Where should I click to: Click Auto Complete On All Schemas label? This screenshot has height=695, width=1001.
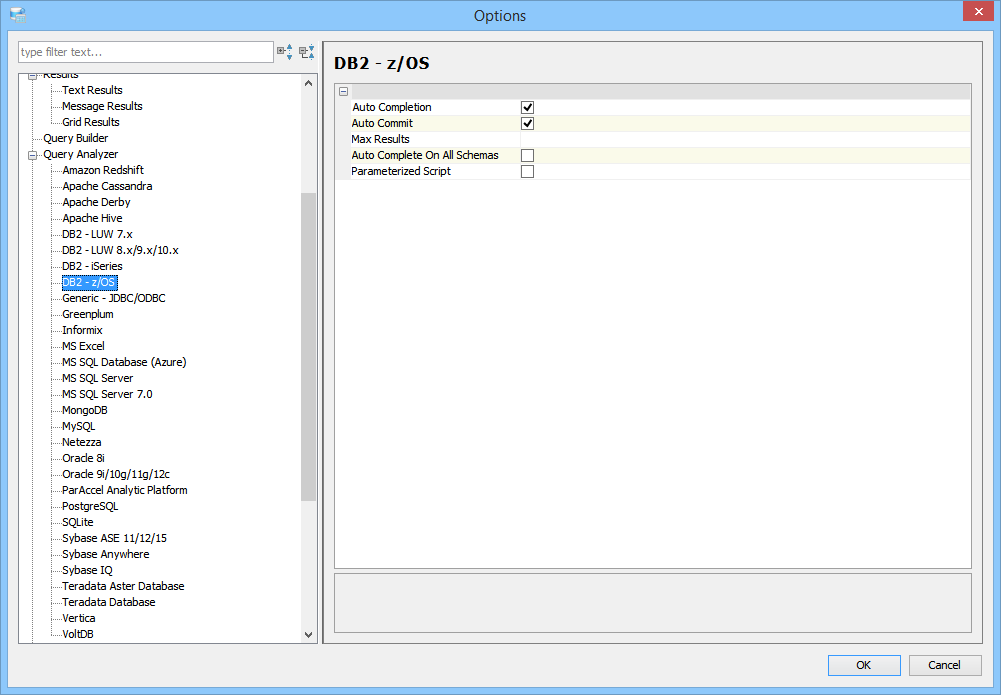[x=425, y=155]
